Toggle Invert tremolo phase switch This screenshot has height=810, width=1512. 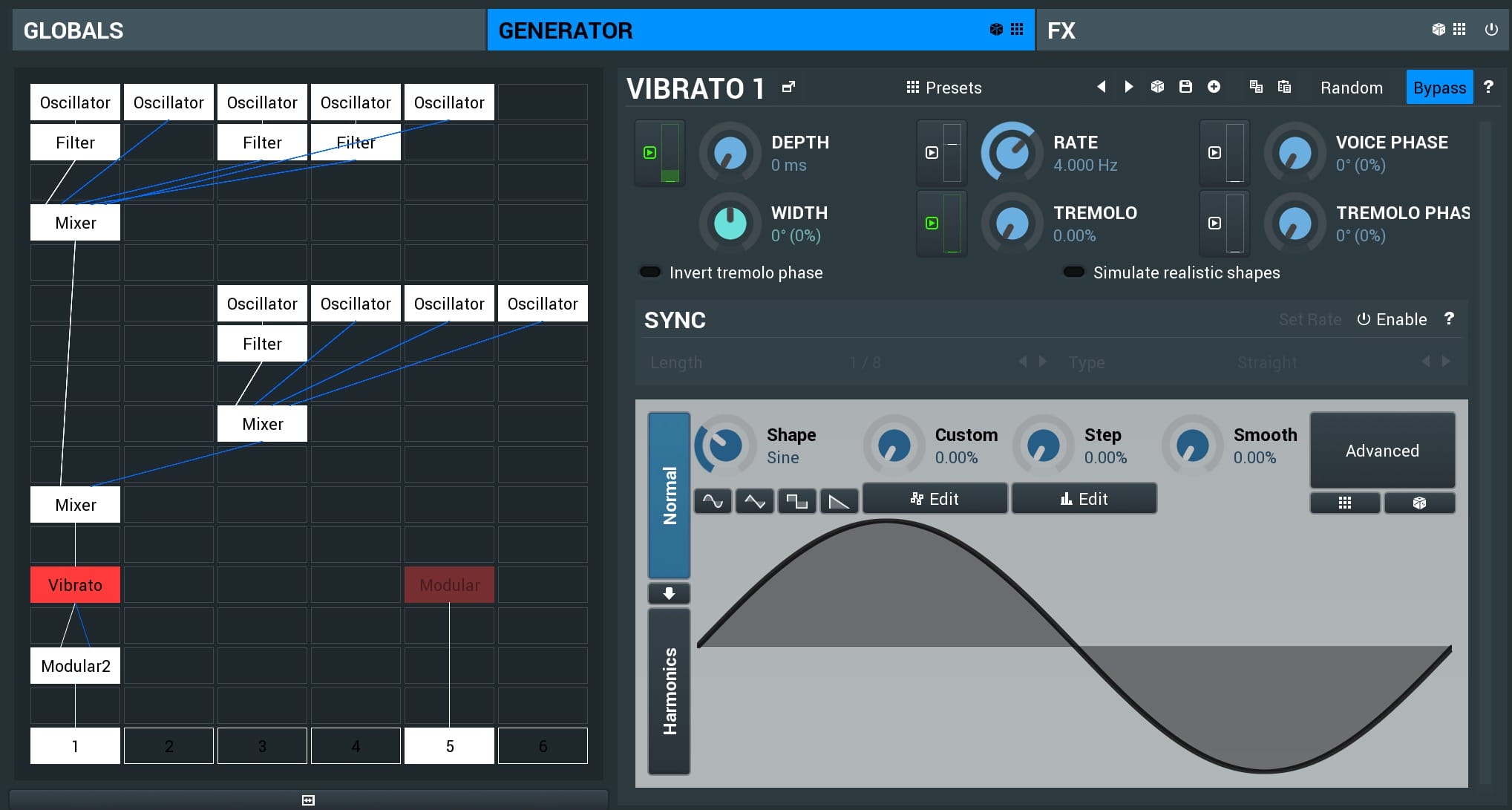tap(650, 272)
